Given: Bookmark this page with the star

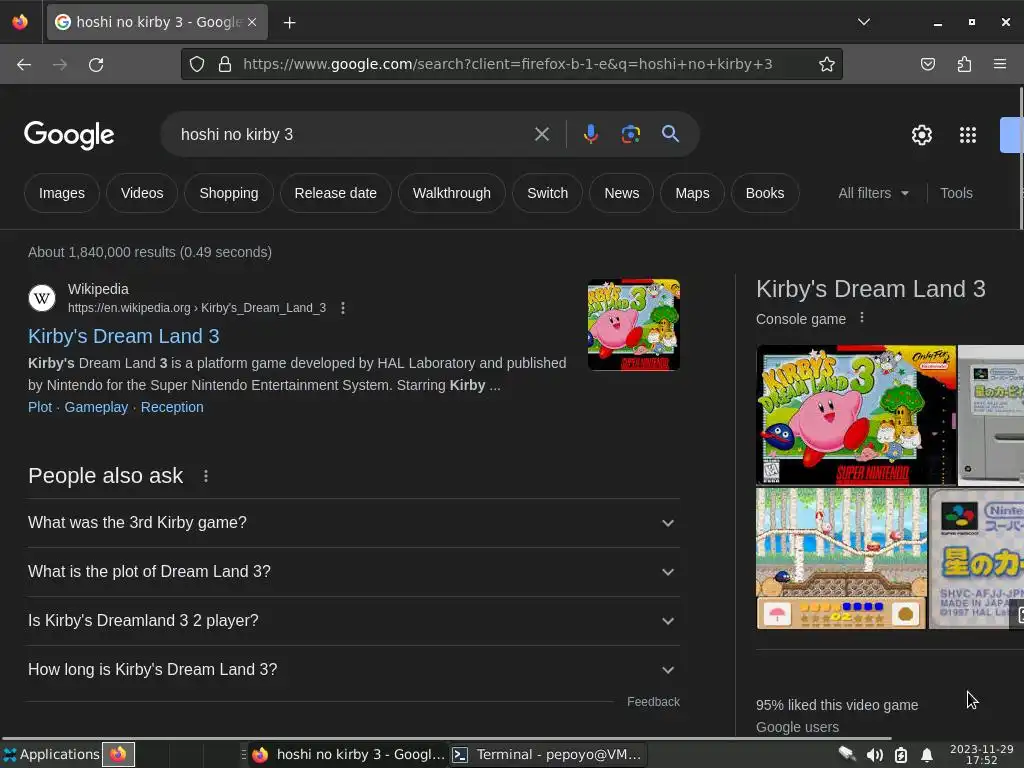Looking at the screenshot, I should (827, 64).
